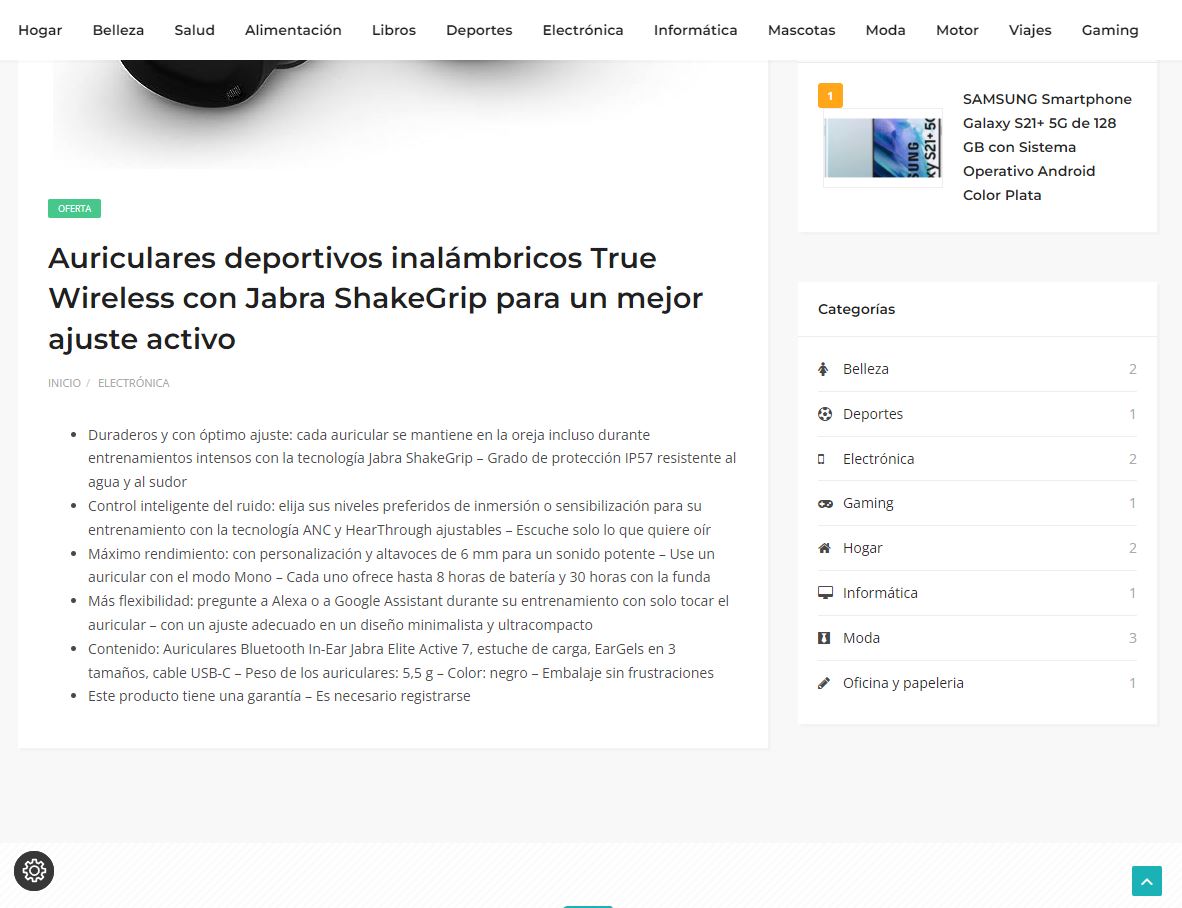Click the Auriculares deportivos inalámbricos product title
1182x908 pixels.
pos(375,298)
